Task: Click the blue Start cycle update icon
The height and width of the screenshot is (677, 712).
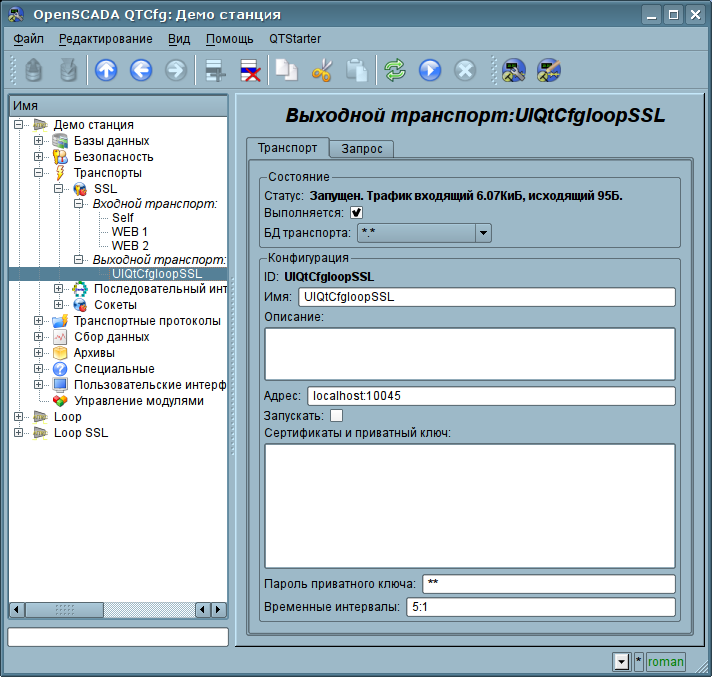Action: [430, 70]
